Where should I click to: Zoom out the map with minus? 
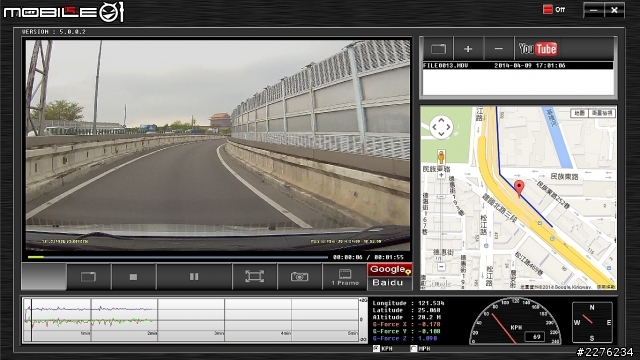click(x=441, y=267)
